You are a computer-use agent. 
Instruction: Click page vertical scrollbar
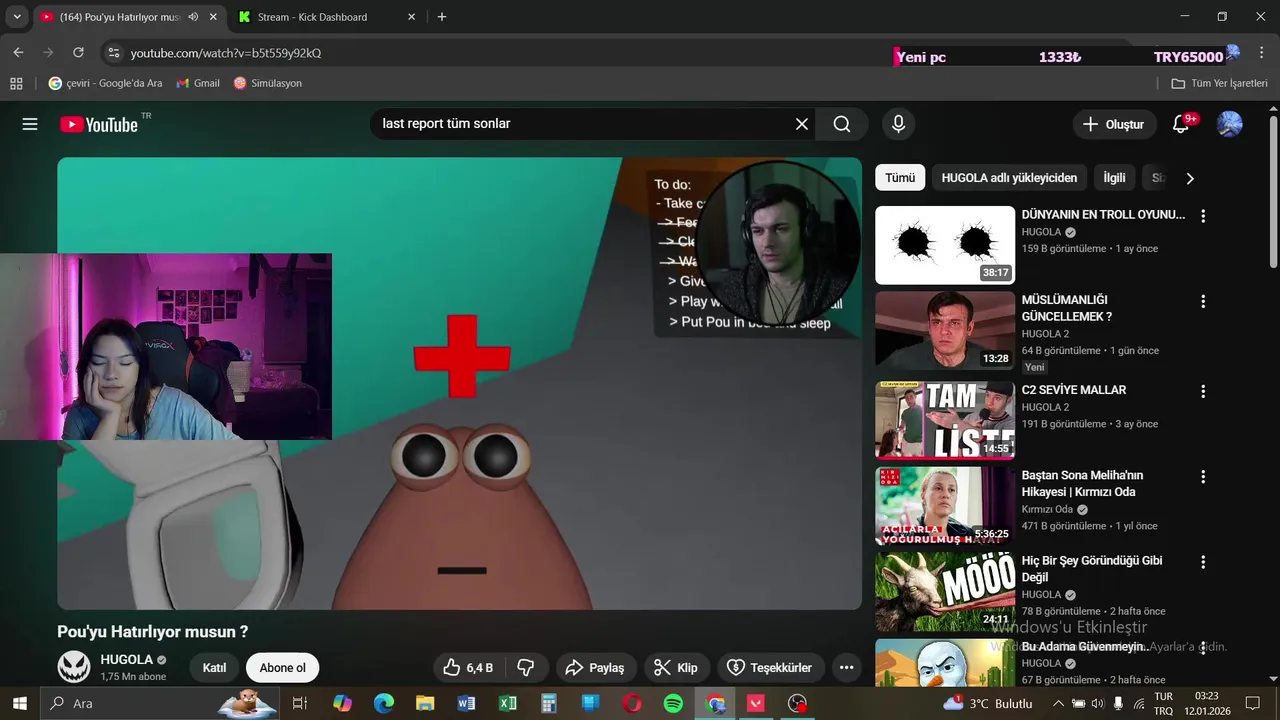pyautogui.click(x=1273, y=190)
